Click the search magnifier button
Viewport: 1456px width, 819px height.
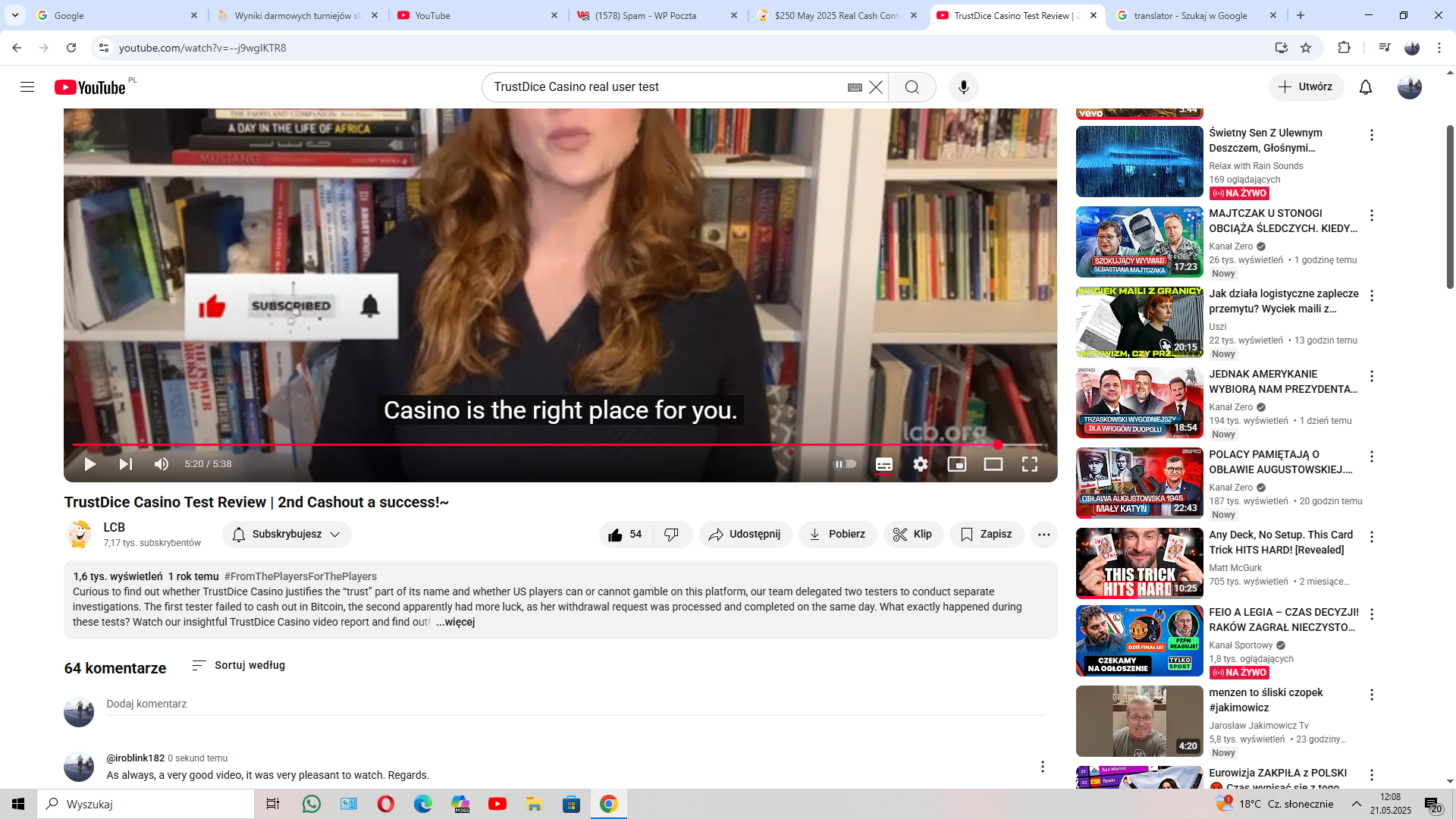(912, 87)
